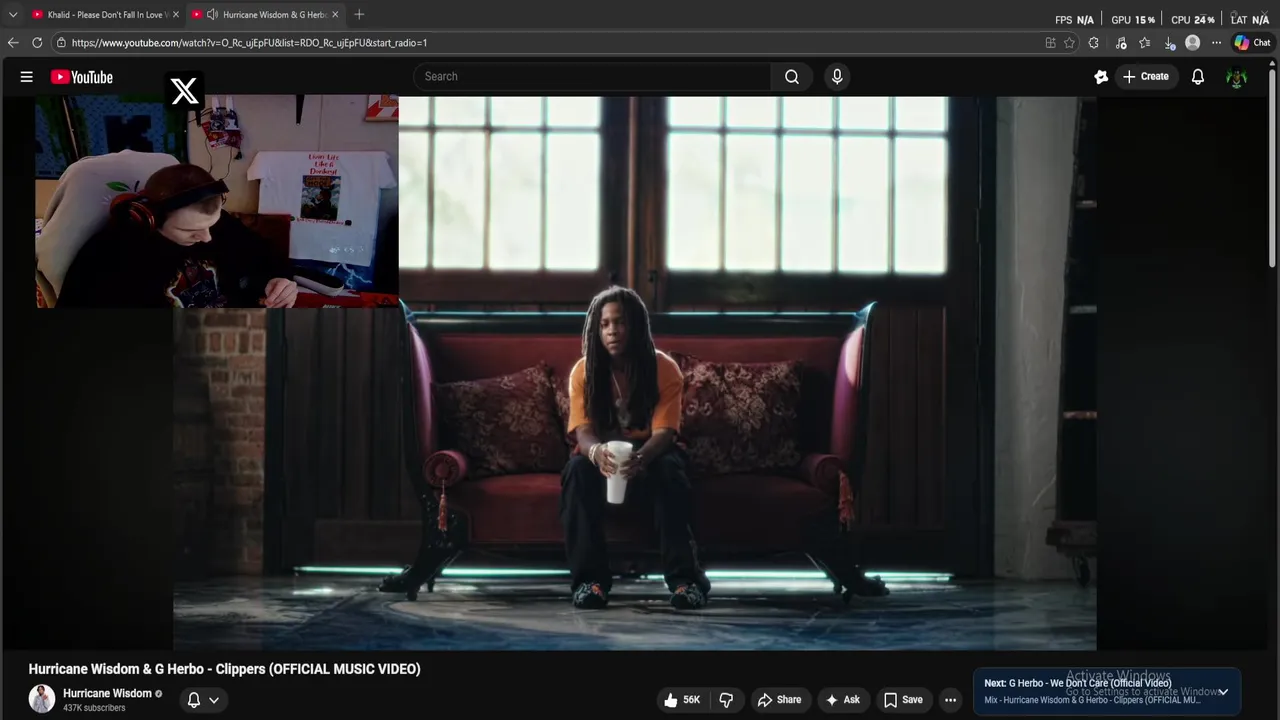Viewport: 1280px width, 720px height.
Task: Click the gem icon beside Create
Action: tap(1101, 77)
